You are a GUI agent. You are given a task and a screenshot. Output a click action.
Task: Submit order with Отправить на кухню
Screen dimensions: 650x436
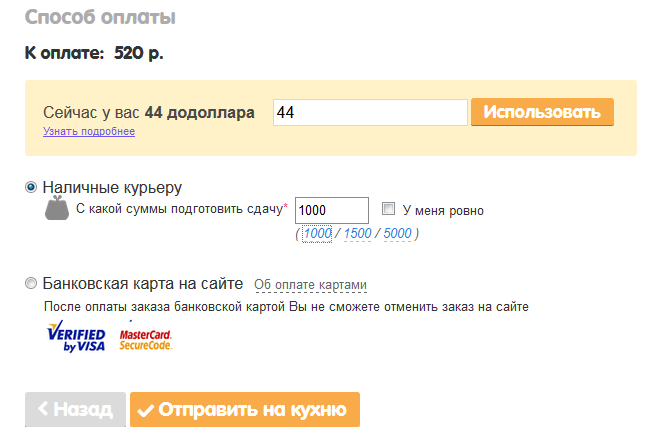click(245, 409)
